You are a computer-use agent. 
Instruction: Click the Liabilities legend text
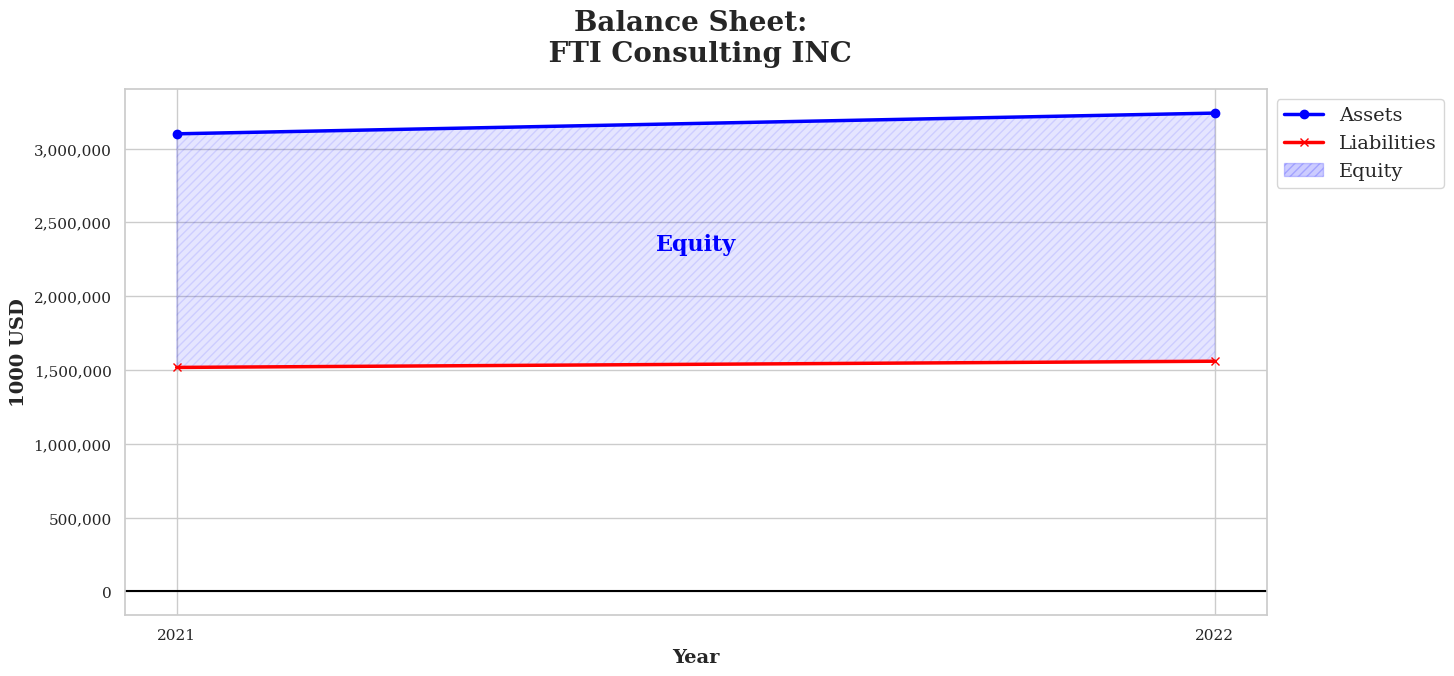click(1387, 143)
